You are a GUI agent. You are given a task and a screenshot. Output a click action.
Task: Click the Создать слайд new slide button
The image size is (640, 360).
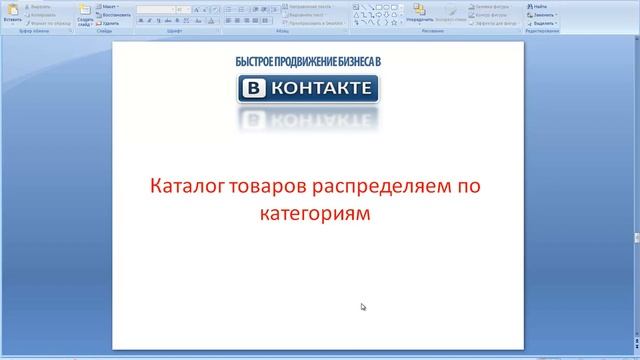[85, 16]
